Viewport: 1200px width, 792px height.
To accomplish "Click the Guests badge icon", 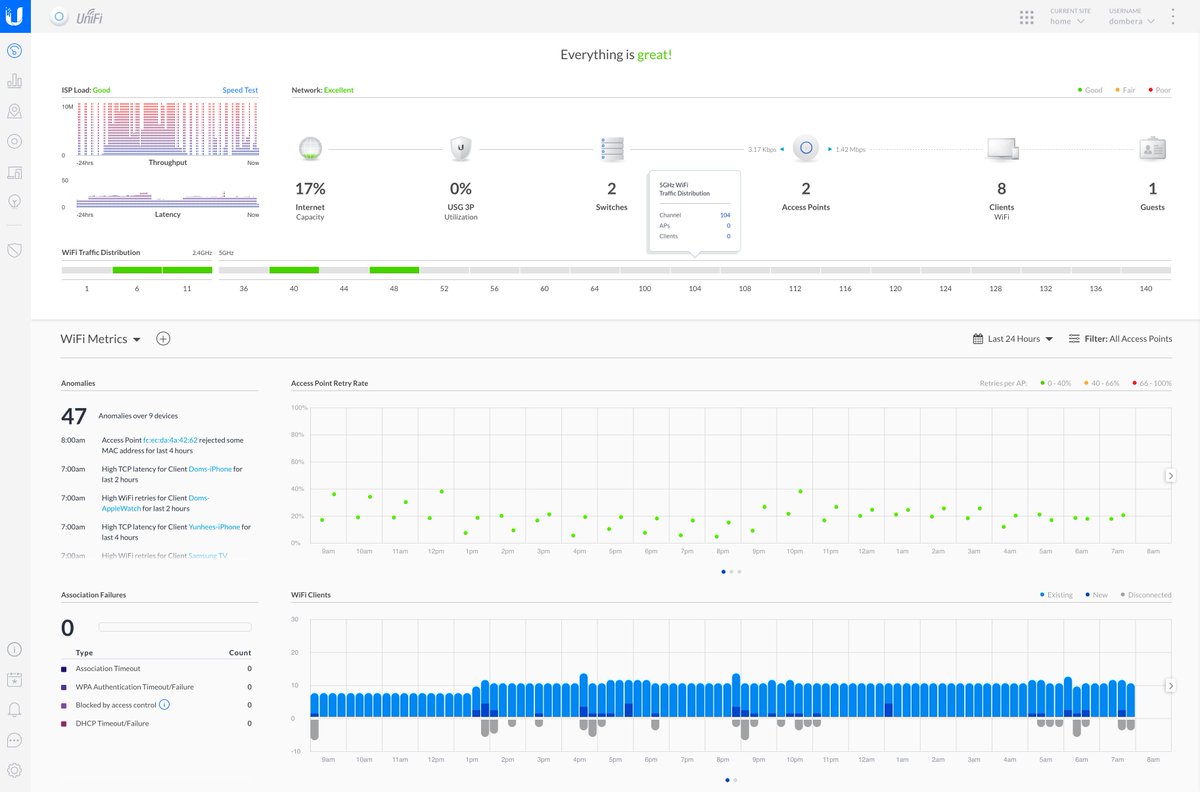I will coord(1152,149).
